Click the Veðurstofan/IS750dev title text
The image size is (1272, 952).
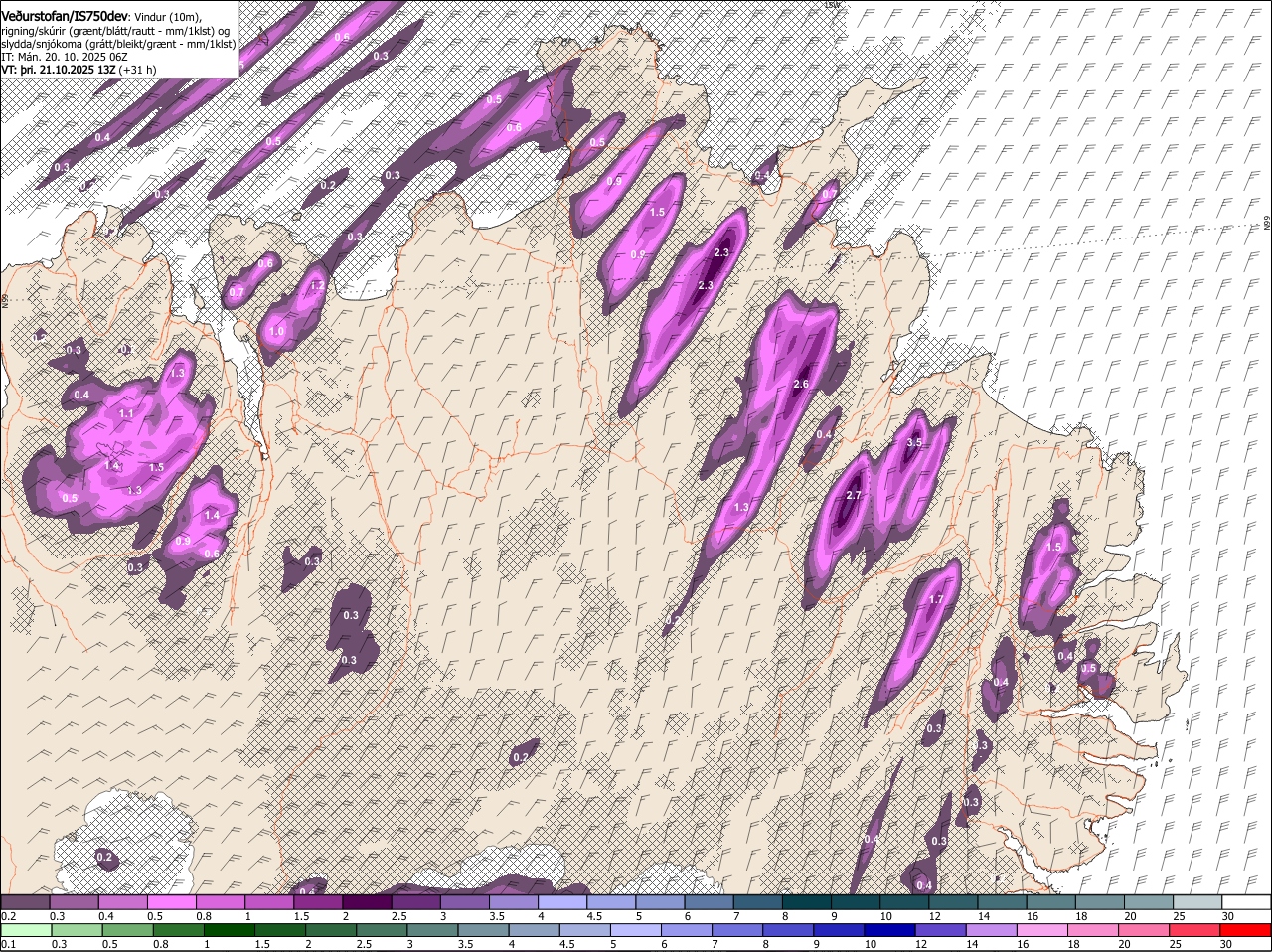[64, 17]
